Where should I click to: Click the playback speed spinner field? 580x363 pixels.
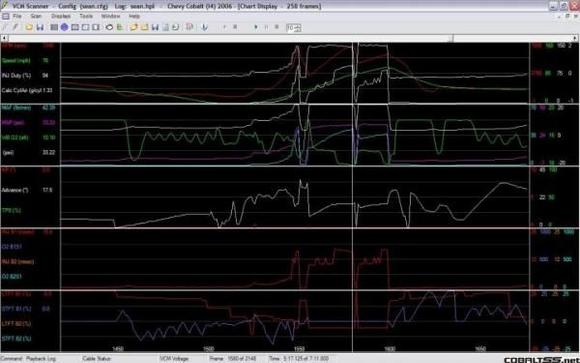[x=294, y=27]
